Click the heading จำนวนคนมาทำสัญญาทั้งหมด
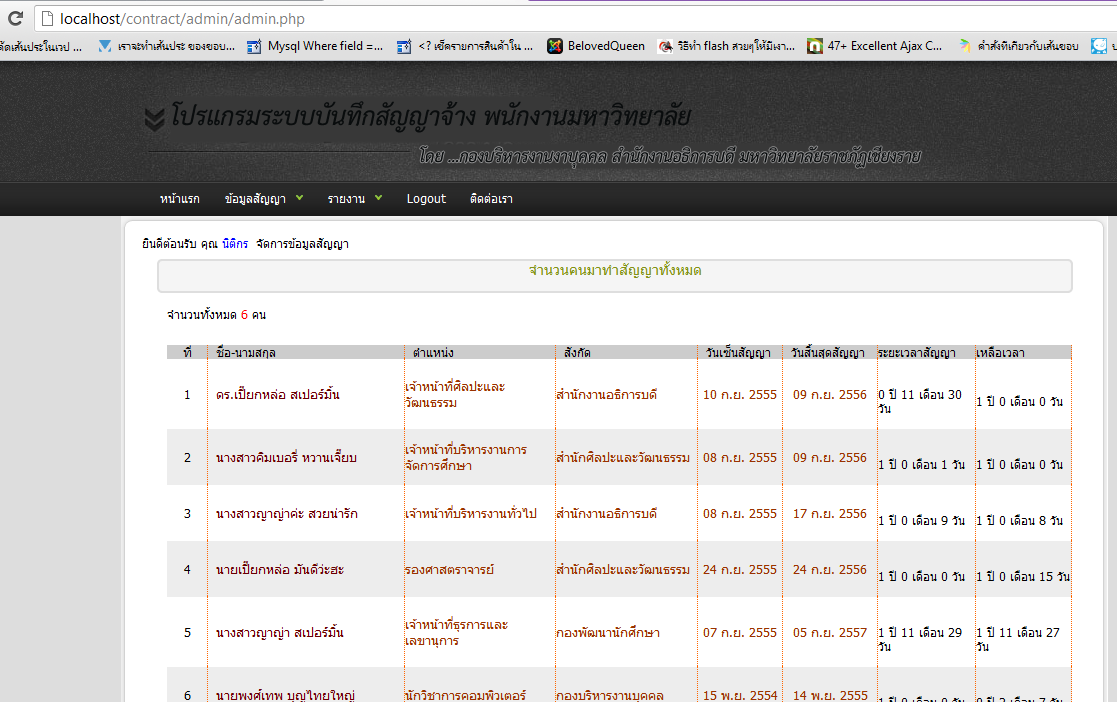The height and width of the screenshot is (702, 1117). click(x=615, y=270)
